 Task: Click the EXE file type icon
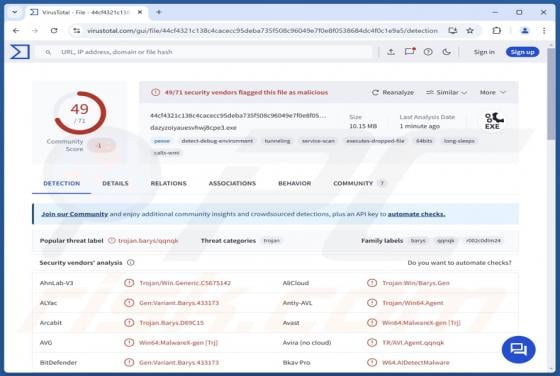(494, 121)
